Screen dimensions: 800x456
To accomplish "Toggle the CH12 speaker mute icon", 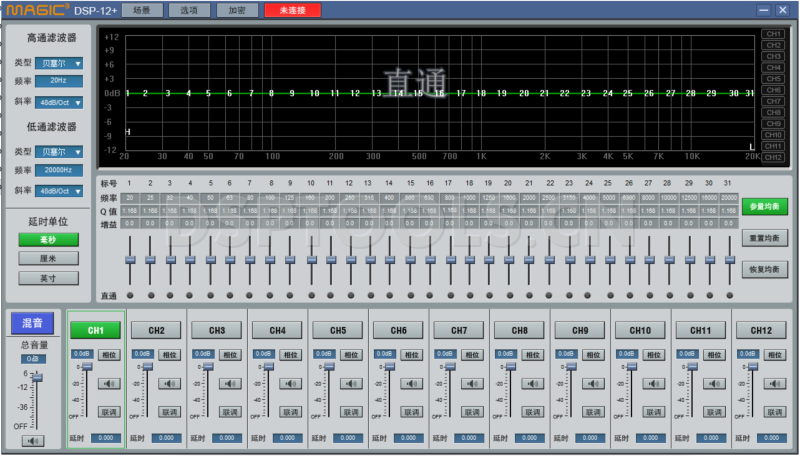I will [774, 383].
